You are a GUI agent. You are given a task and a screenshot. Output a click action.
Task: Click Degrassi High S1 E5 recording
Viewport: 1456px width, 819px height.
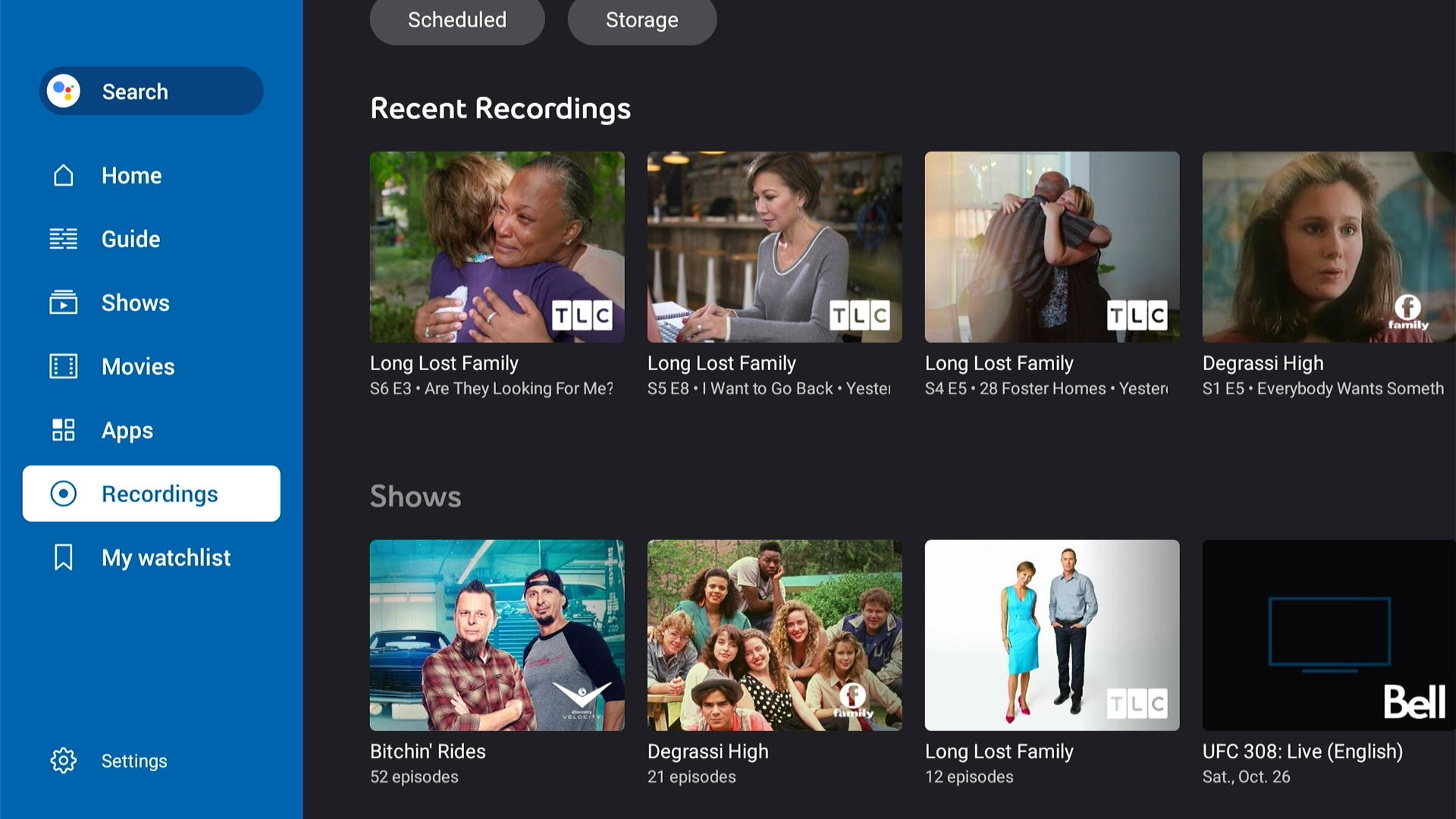coord(1329,246)
